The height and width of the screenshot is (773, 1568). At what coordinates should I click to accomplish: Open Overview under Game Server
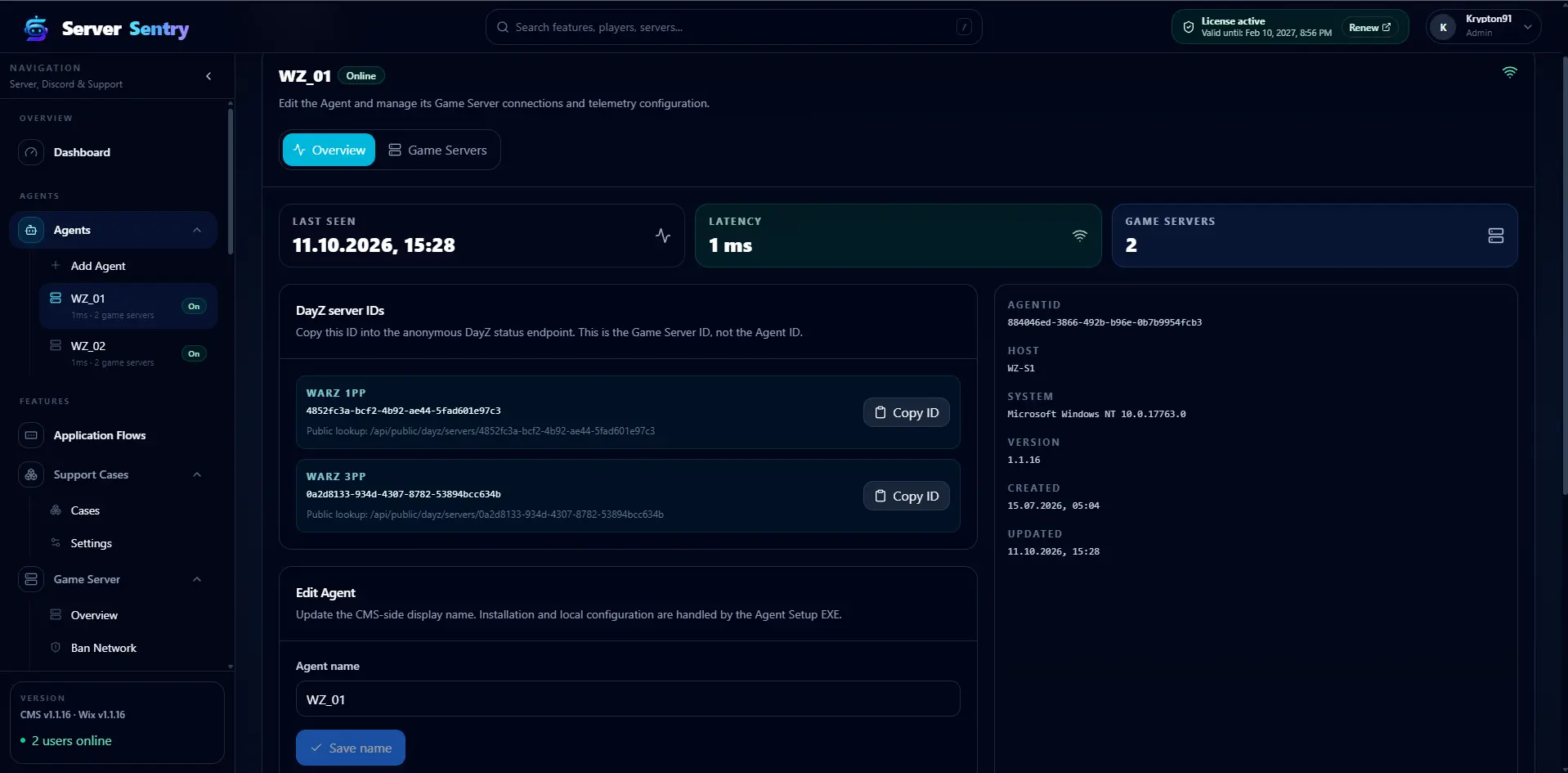(94, 615)
